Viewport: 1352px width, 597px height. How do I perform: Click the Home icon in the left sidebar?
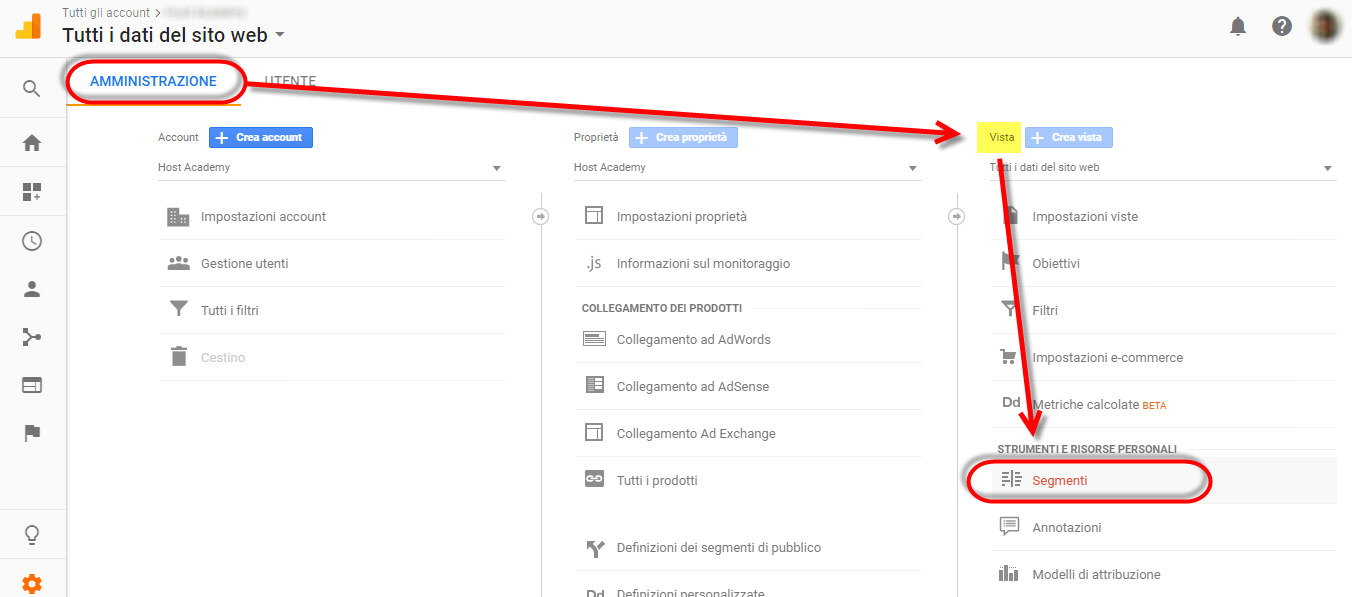[31, 142]
